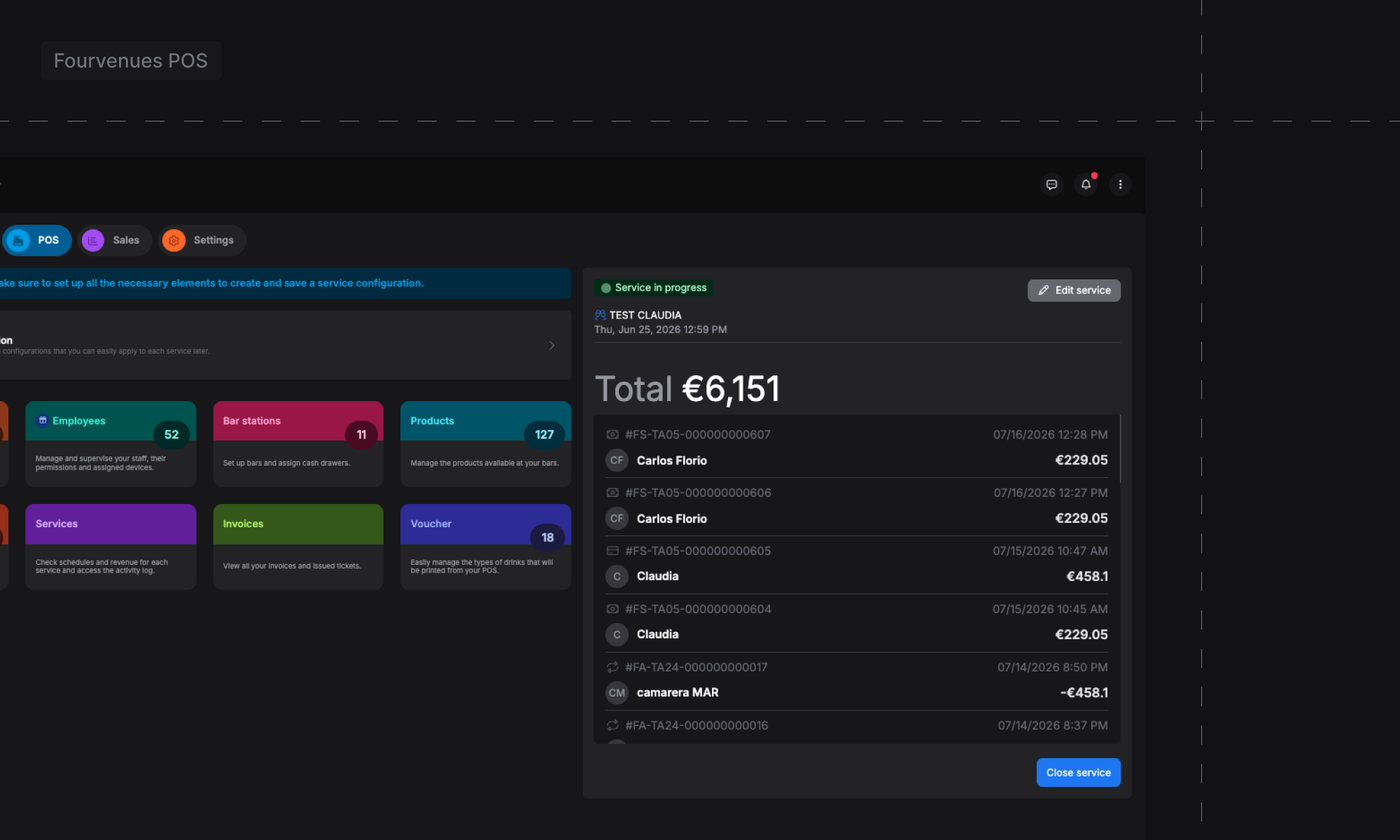1400x840 pixels.
Task: Open the Employees card
Action: (x=111, y=444)
